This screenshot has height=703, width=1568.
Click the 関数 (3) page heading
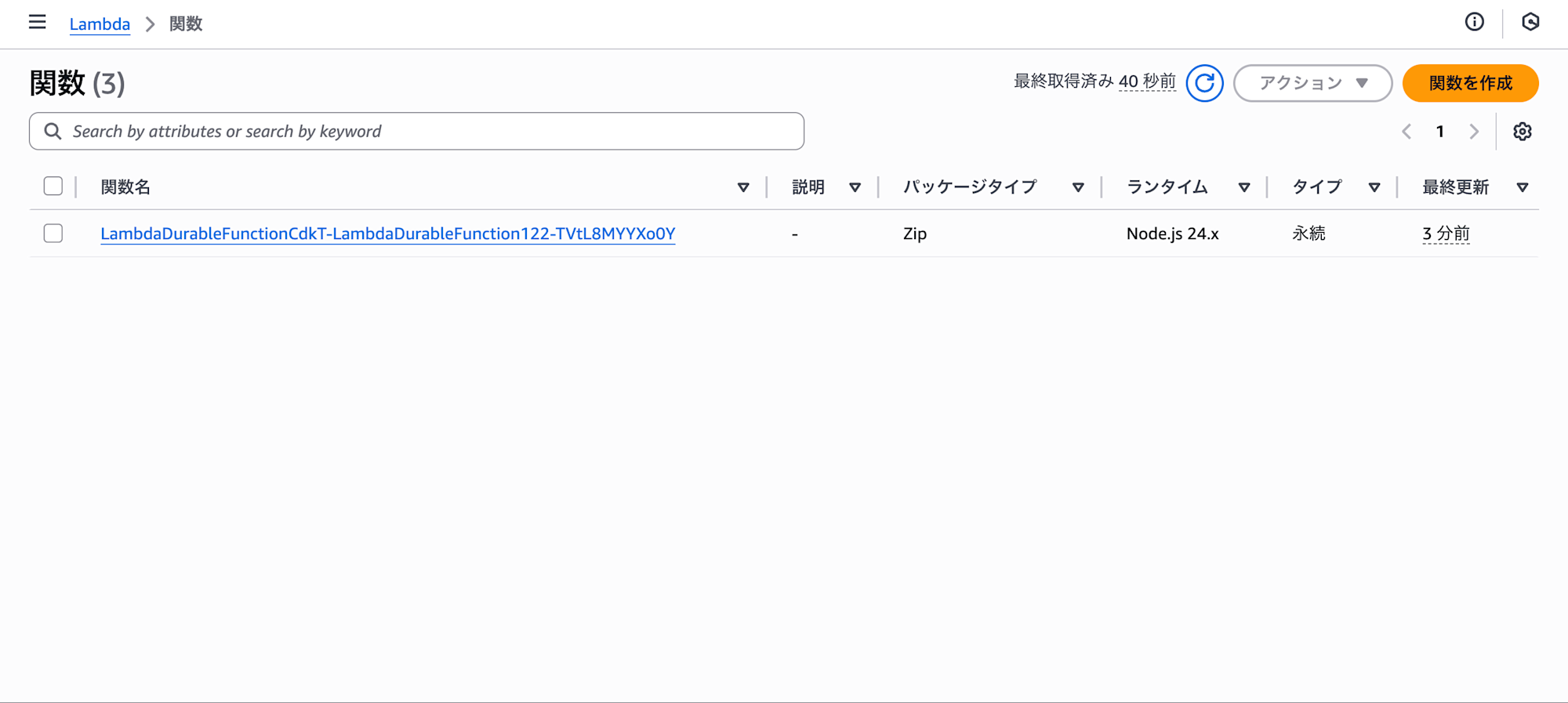pos(77,83)
